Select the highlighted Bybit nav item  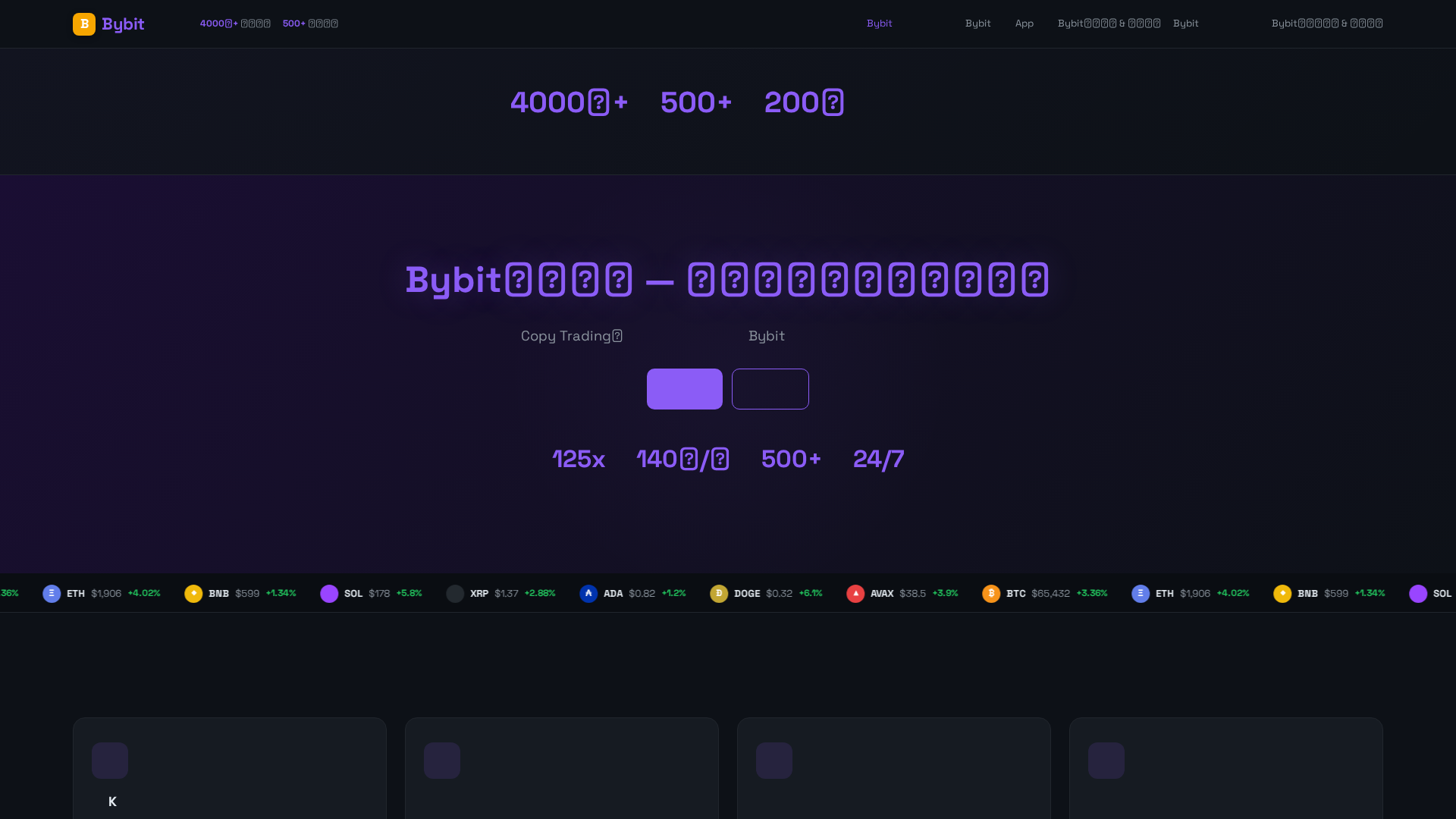coord(879,24)
